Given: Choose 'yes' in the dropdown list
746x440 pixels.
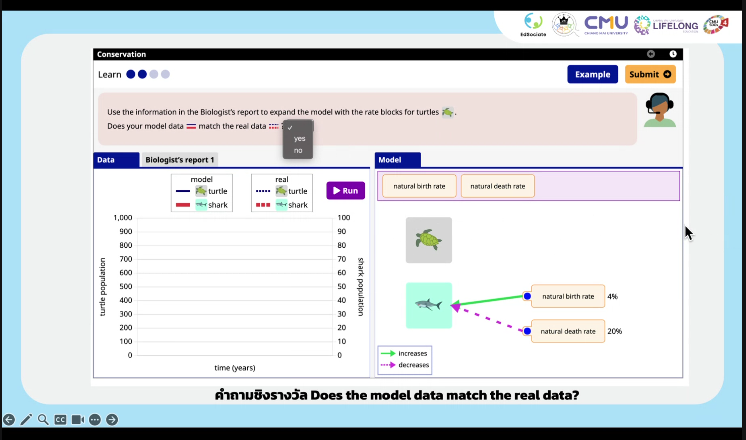Looking at the screenshot, I should (x=300, y=139).
